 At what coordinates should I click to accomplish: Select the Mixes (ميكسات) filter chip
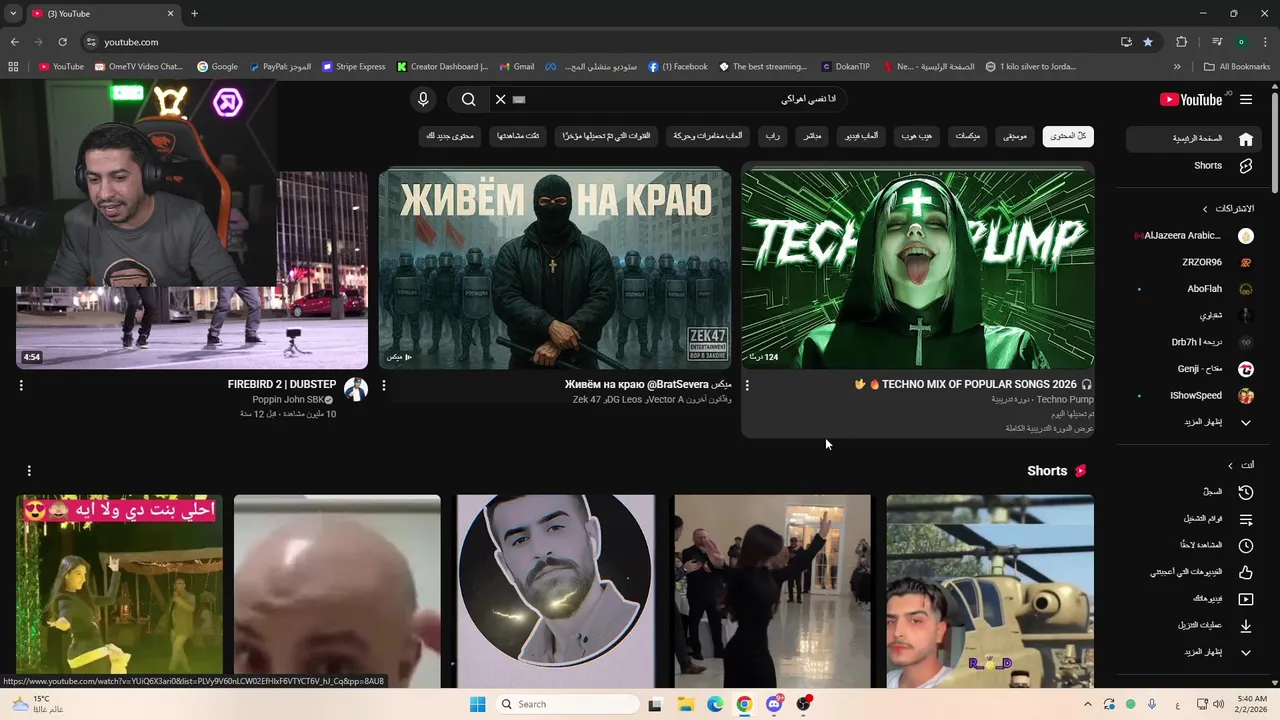coord(967,136)
